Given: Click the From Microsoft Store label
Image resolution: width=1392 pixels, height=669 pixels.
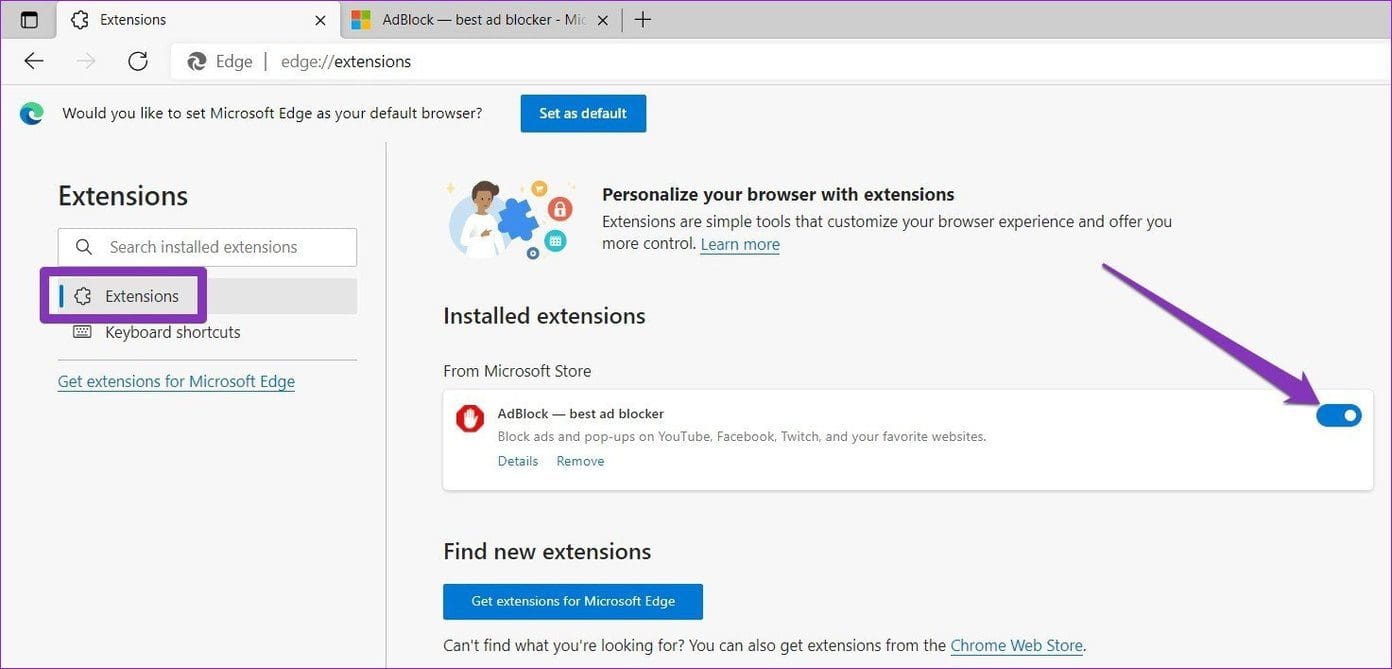Looking at the screenshot, I should pyautogui.click(x=517, y=371).
